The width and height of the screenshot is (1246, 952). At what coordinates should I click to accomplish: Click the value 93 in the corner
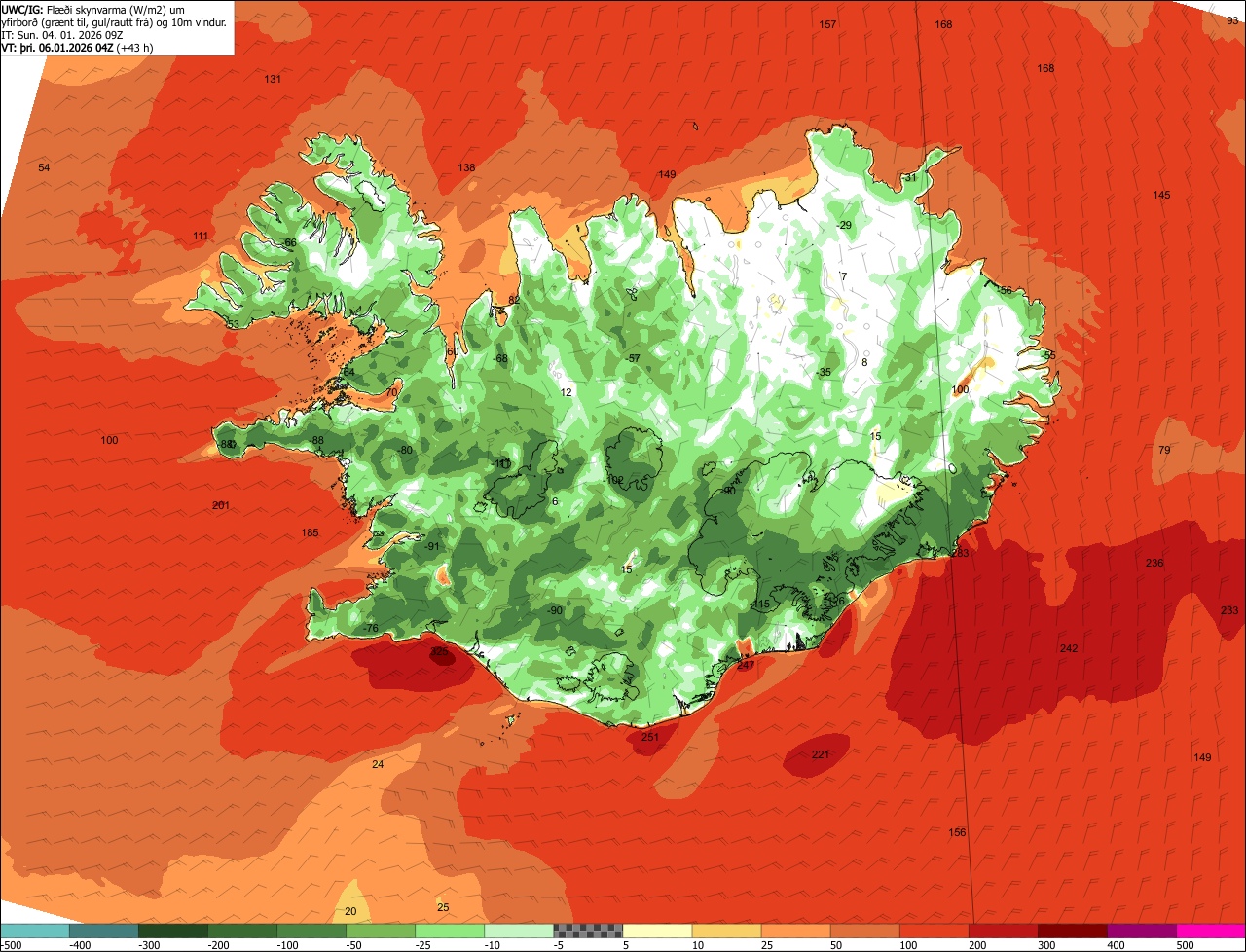pos(1232,20)
